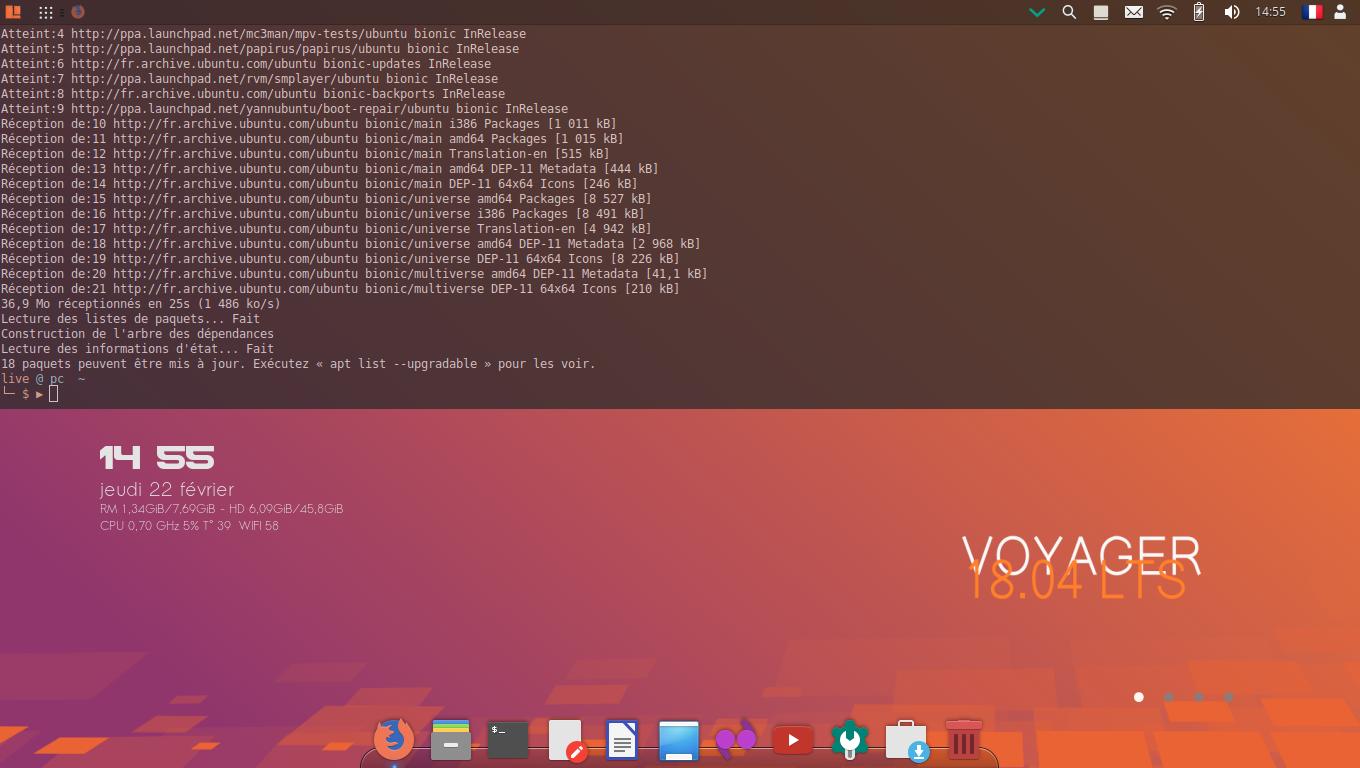Click the "Réception de:18" universe DEP-11 Metadata line
This screenshot has width=1360, height=768.
[351, 244]
